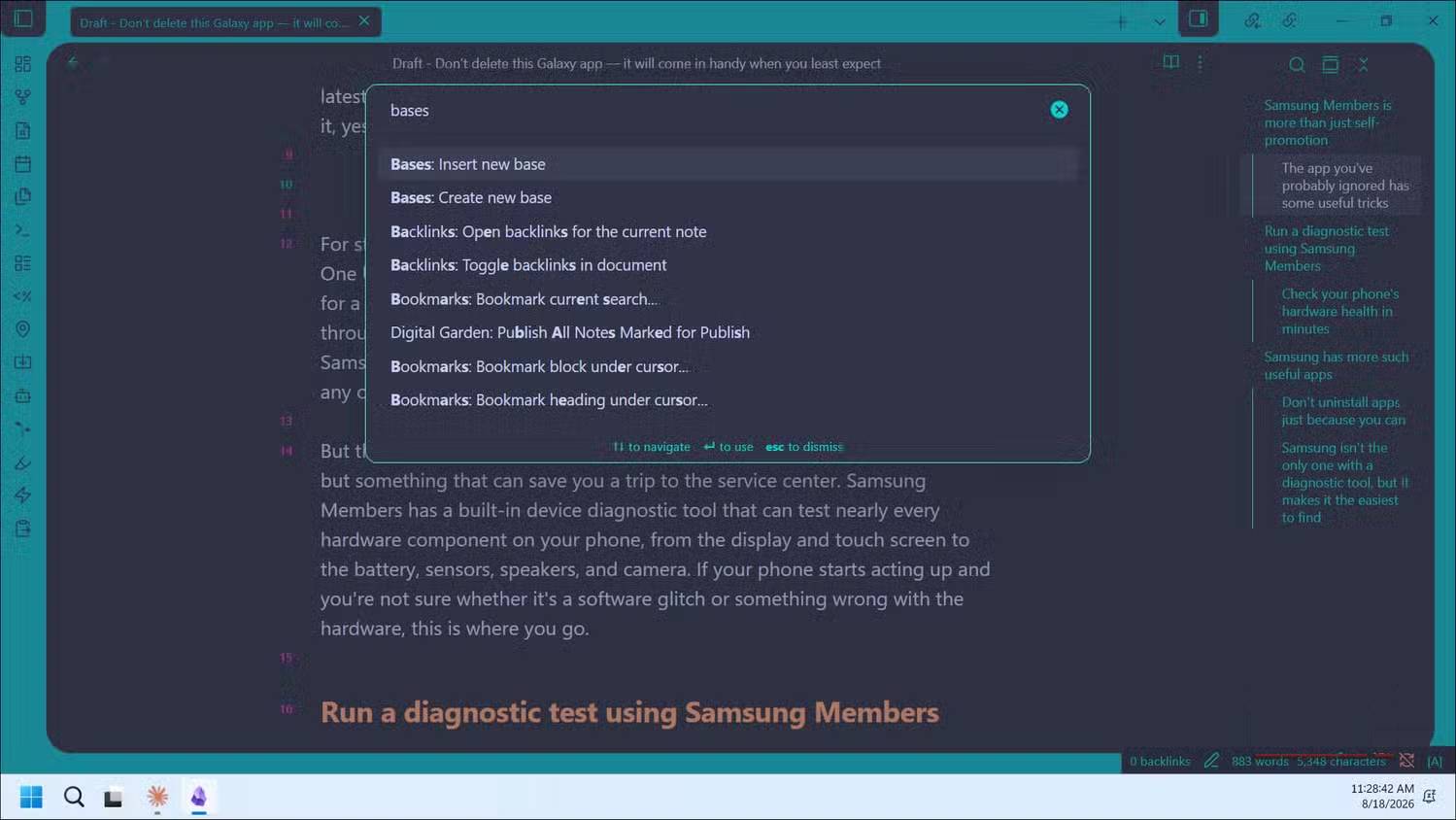Open the file explorer taskbar icon
This screenshot has height=820, width=1456.
[114, 798]
